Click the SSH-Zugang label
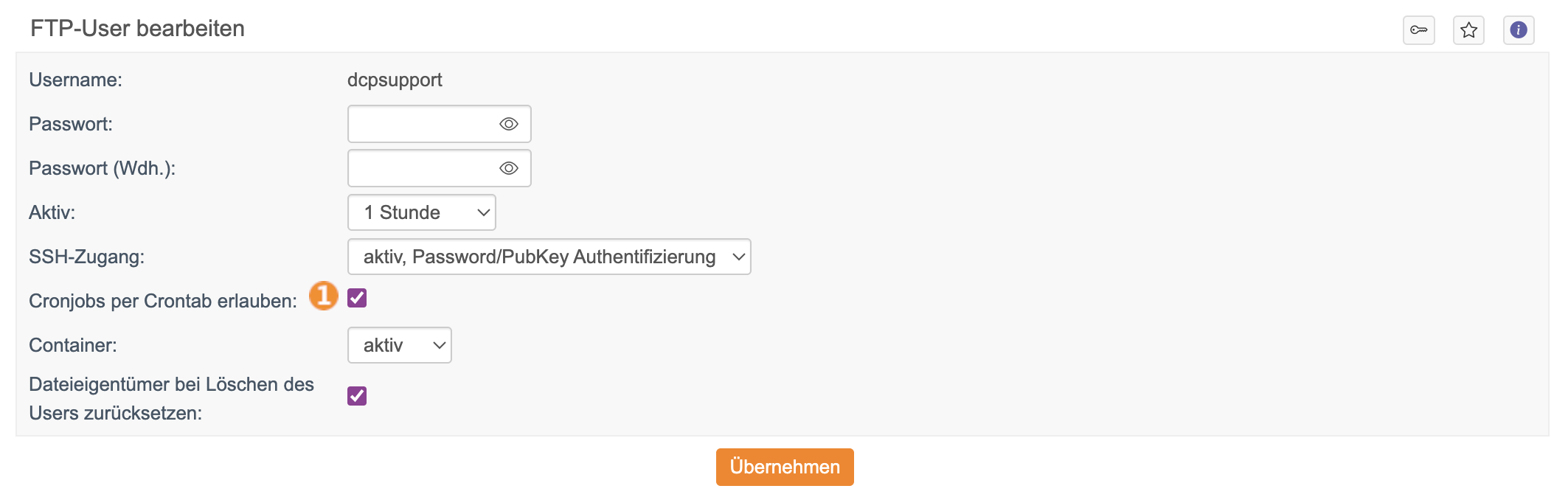This screenshot has height=497, width=1568. click(x=86, y=257)
